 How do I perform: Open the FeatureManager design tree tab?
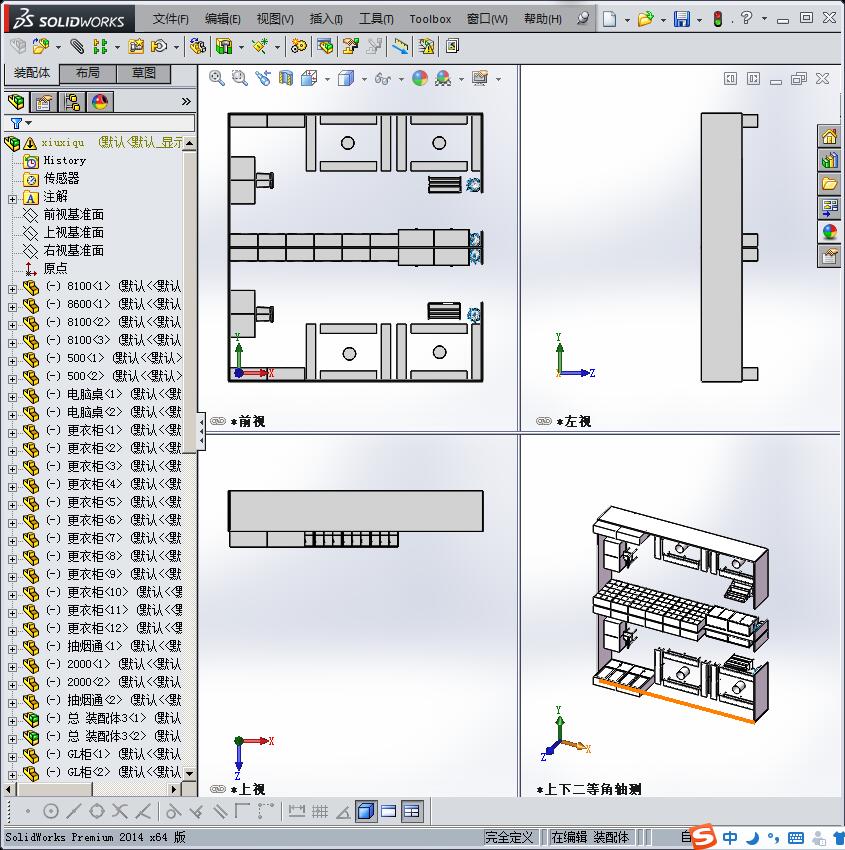coord(16,102)
